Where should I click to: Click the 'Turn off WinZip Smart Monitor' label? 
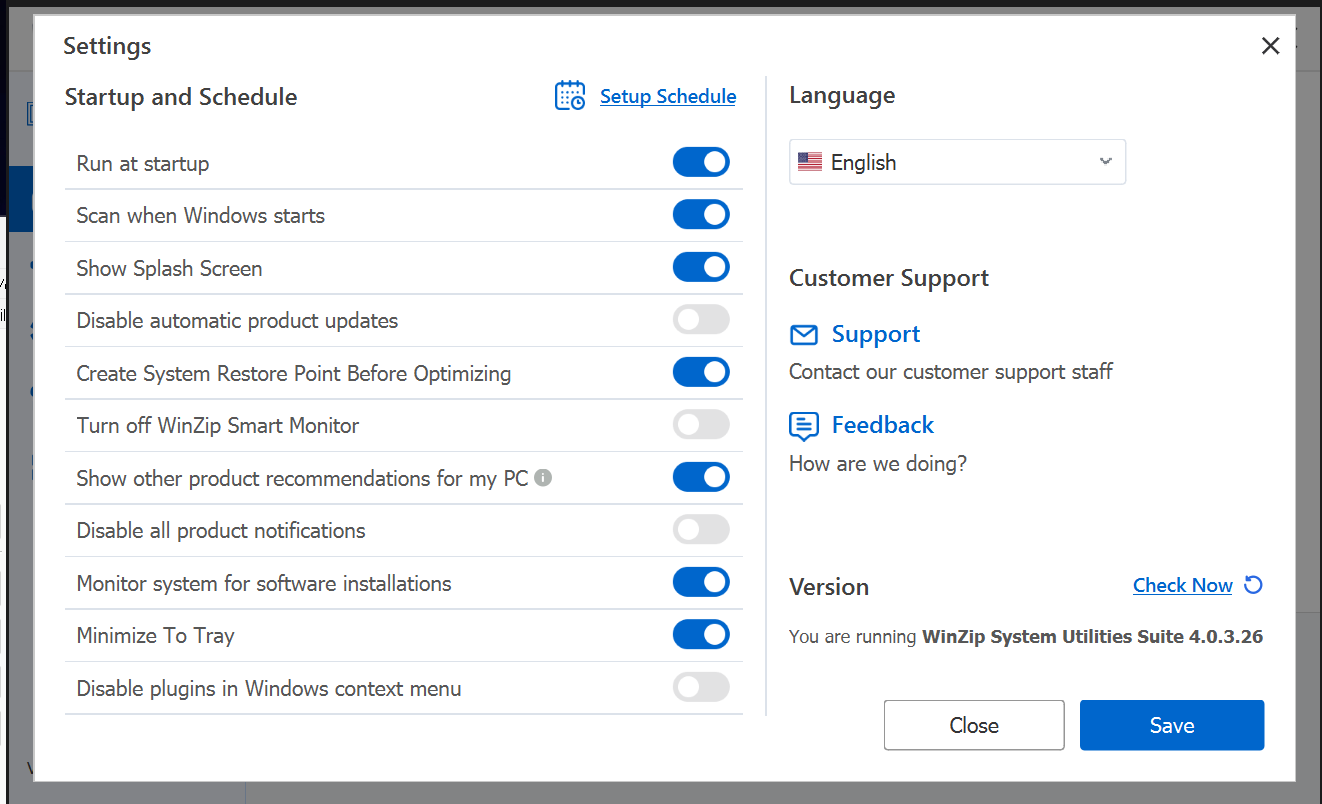pos(218,426)
